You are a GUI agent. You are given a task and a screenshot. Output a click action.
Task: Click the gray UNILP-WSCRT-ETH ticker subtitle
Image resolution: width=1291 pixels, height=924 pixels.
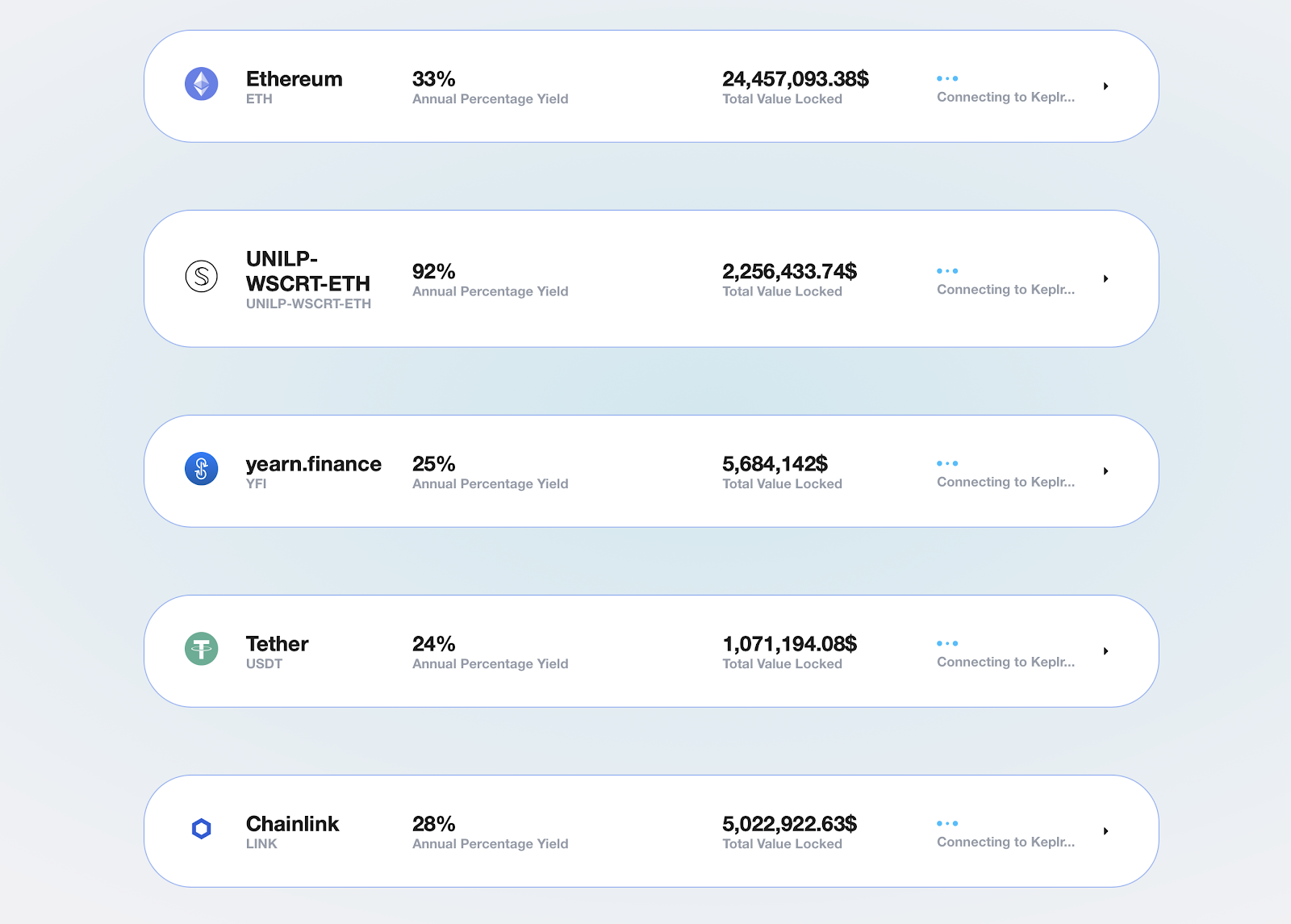309,304
